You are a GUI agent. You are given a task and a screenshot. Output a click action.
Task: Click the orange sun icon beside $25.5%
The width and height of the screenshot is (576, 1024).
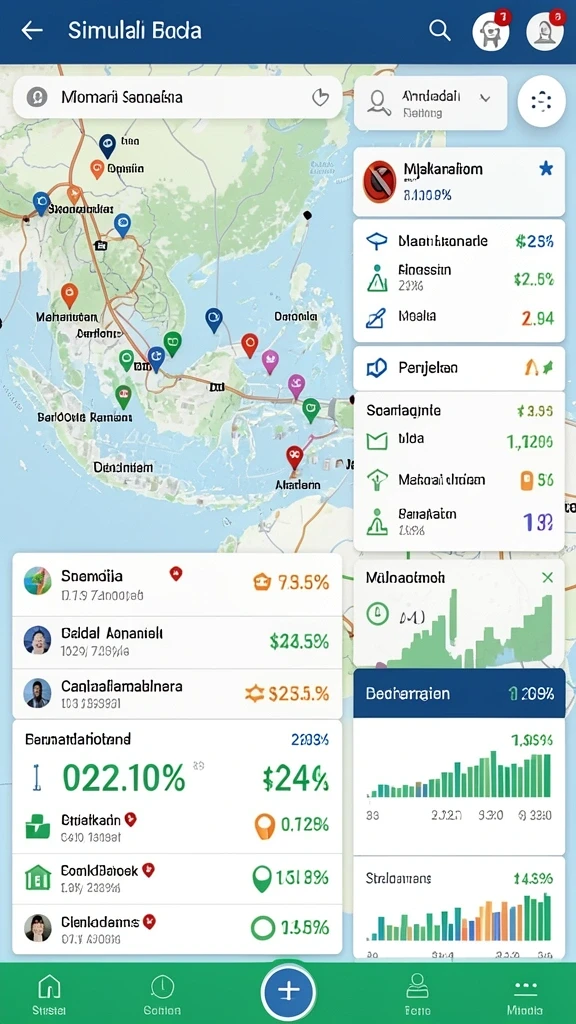tap(255, 693)
